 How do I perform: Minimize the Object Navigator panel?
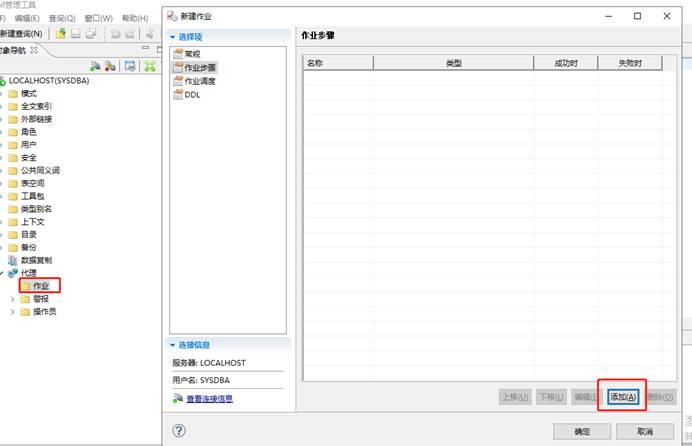[146, 48]
